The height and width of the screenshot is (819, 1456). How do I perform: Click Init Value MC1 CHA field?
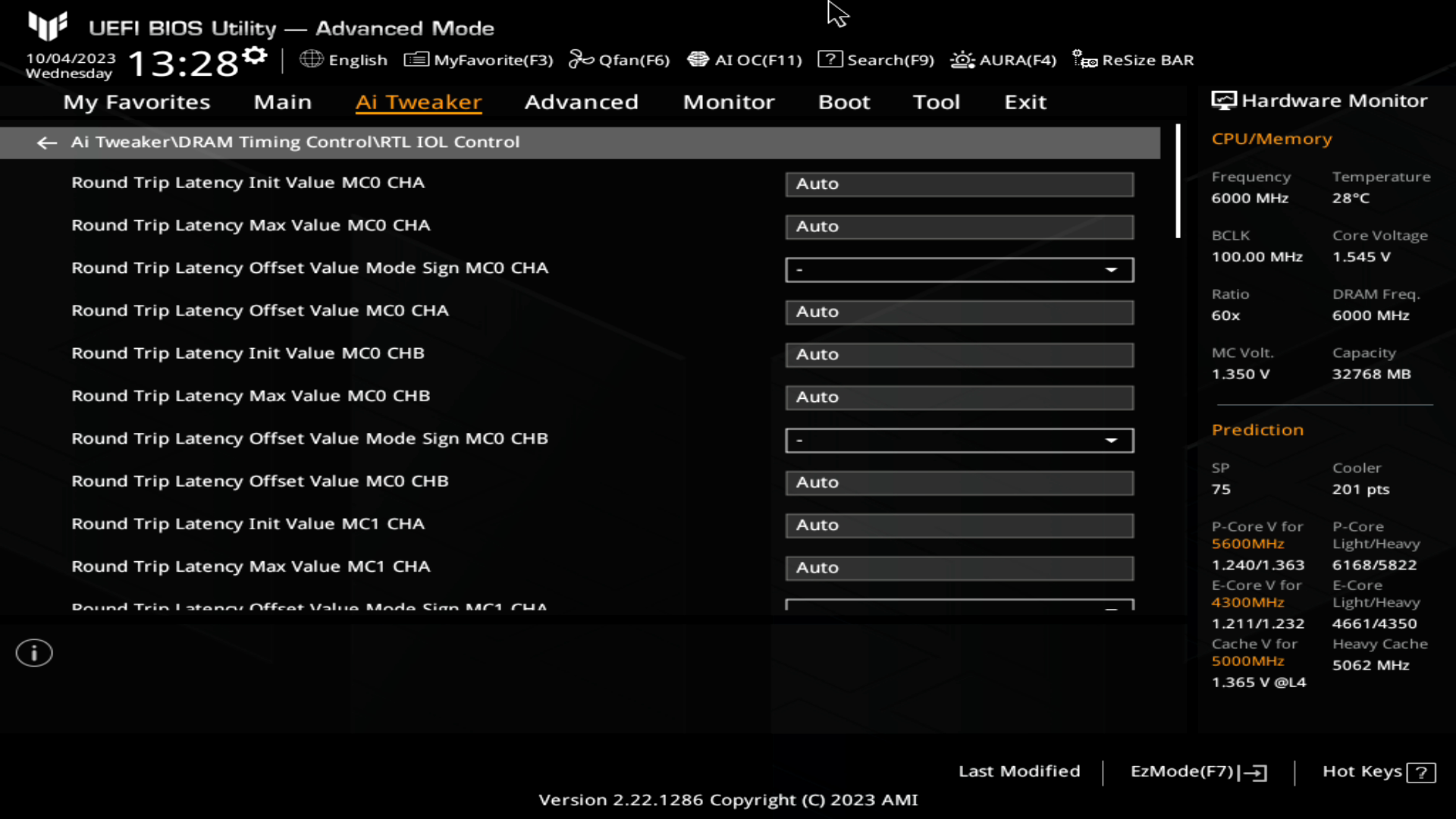pos(959,526)
